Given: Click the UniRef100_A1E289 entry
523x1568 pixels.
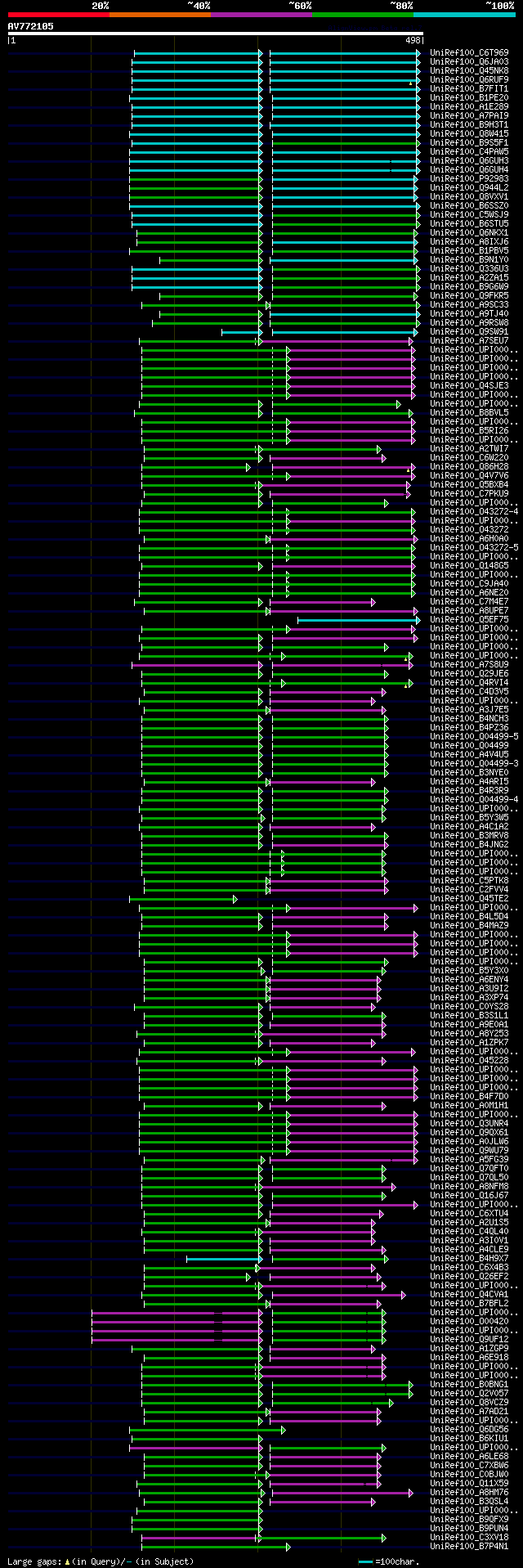Looking at the screenshot, I should pyautogui.click(x=469, y=106).
